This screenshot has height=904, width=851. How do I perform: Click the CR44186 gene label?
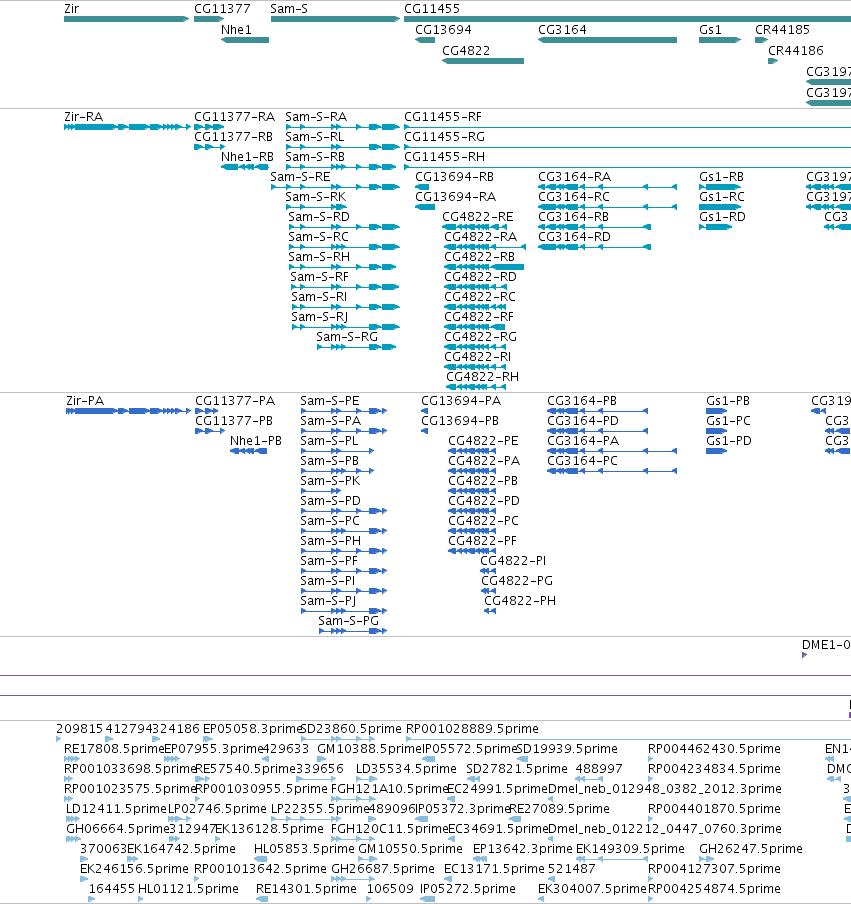(796, 50)
